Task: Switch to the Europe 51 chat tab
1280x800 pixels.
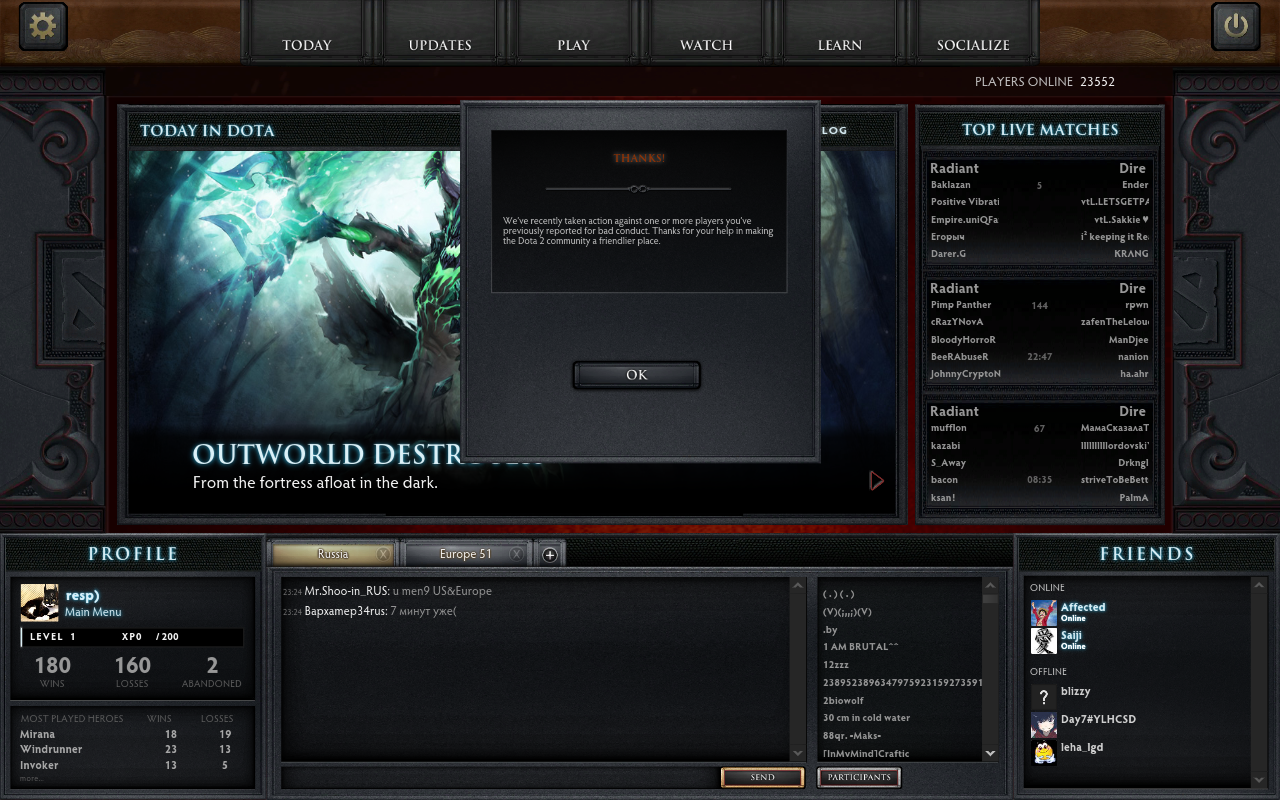Action: click(465, 553)
